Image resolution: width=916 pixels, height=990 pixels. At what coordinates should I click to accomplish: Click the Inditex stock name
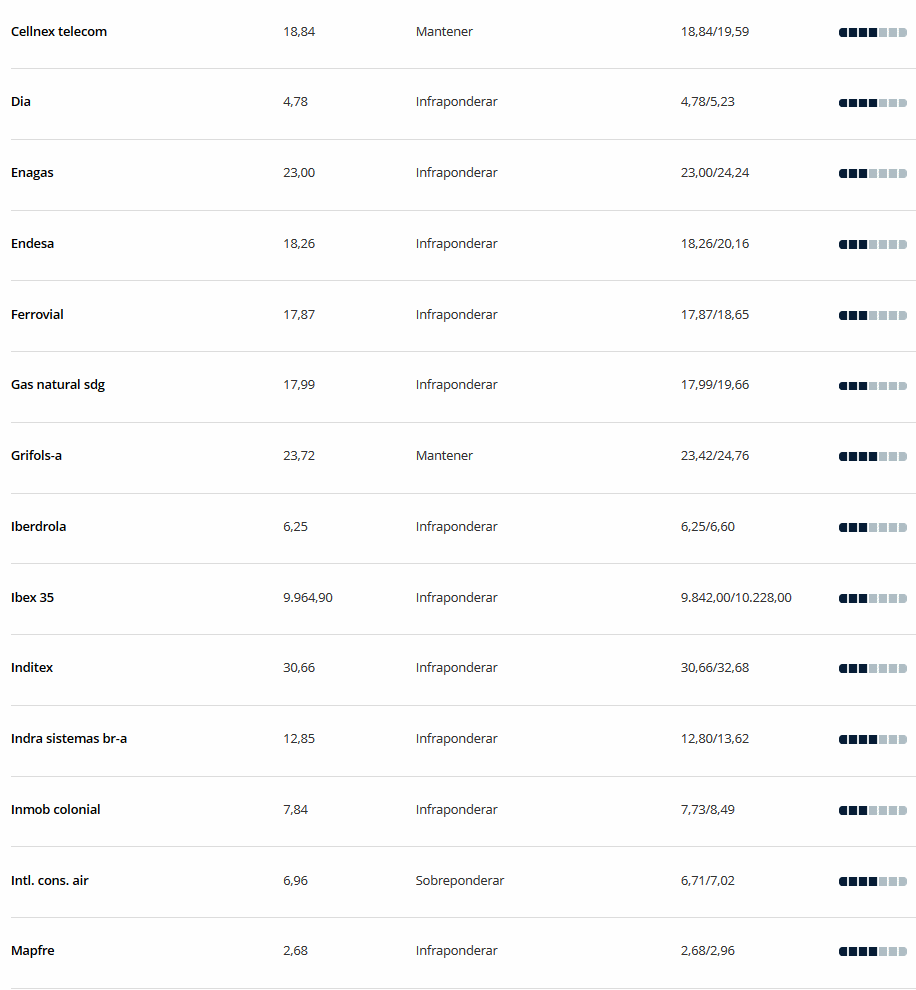tap(32, 667)
